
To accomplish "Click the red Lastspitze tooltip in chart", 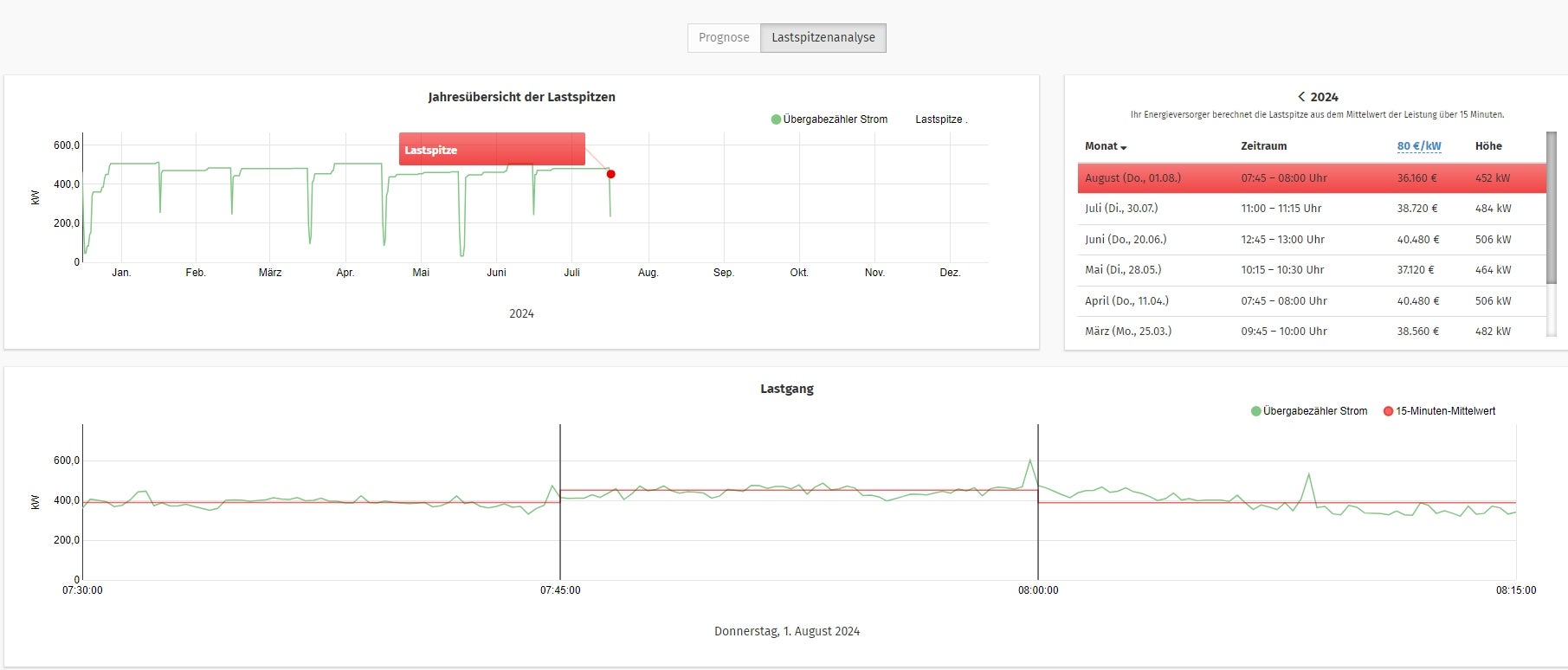I will click(492, 149).
